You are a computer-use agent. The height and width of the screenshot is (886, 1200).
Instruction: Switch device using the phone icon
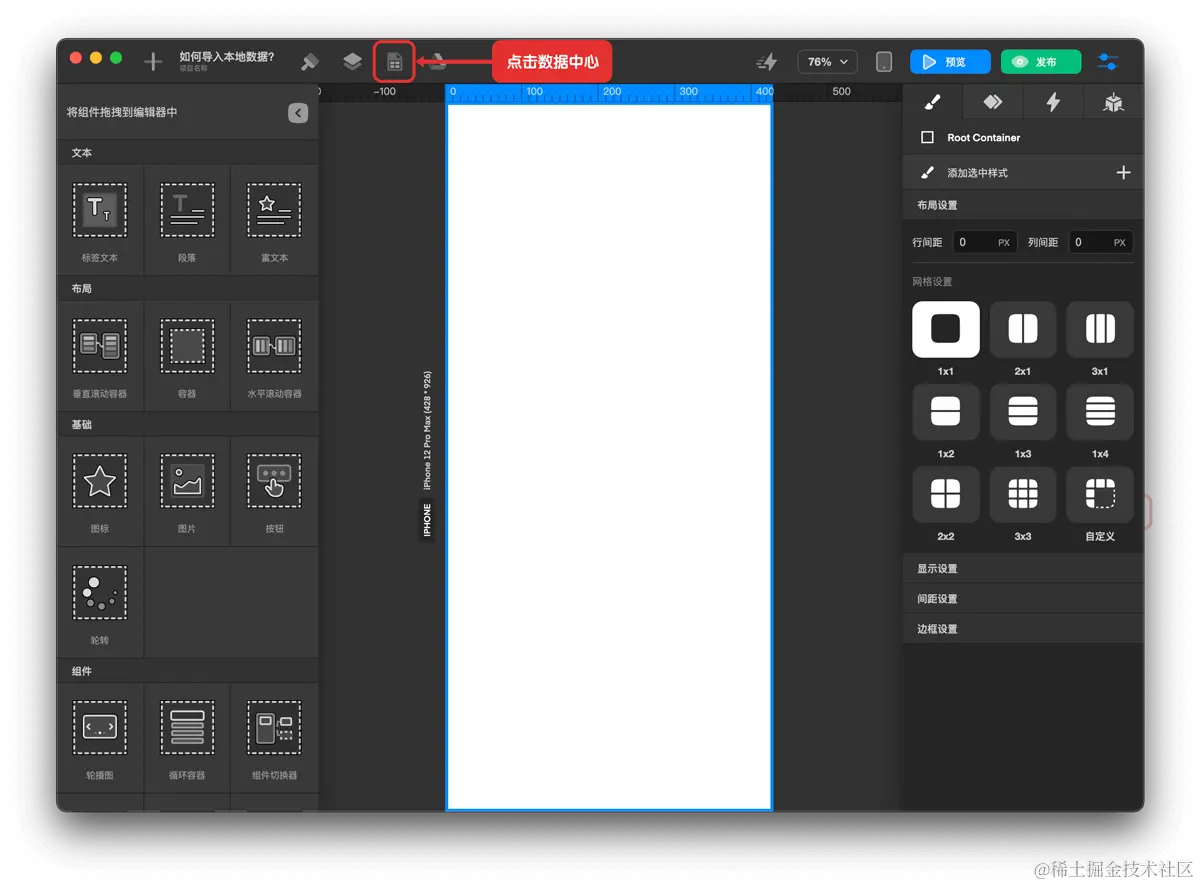point(884,62)
